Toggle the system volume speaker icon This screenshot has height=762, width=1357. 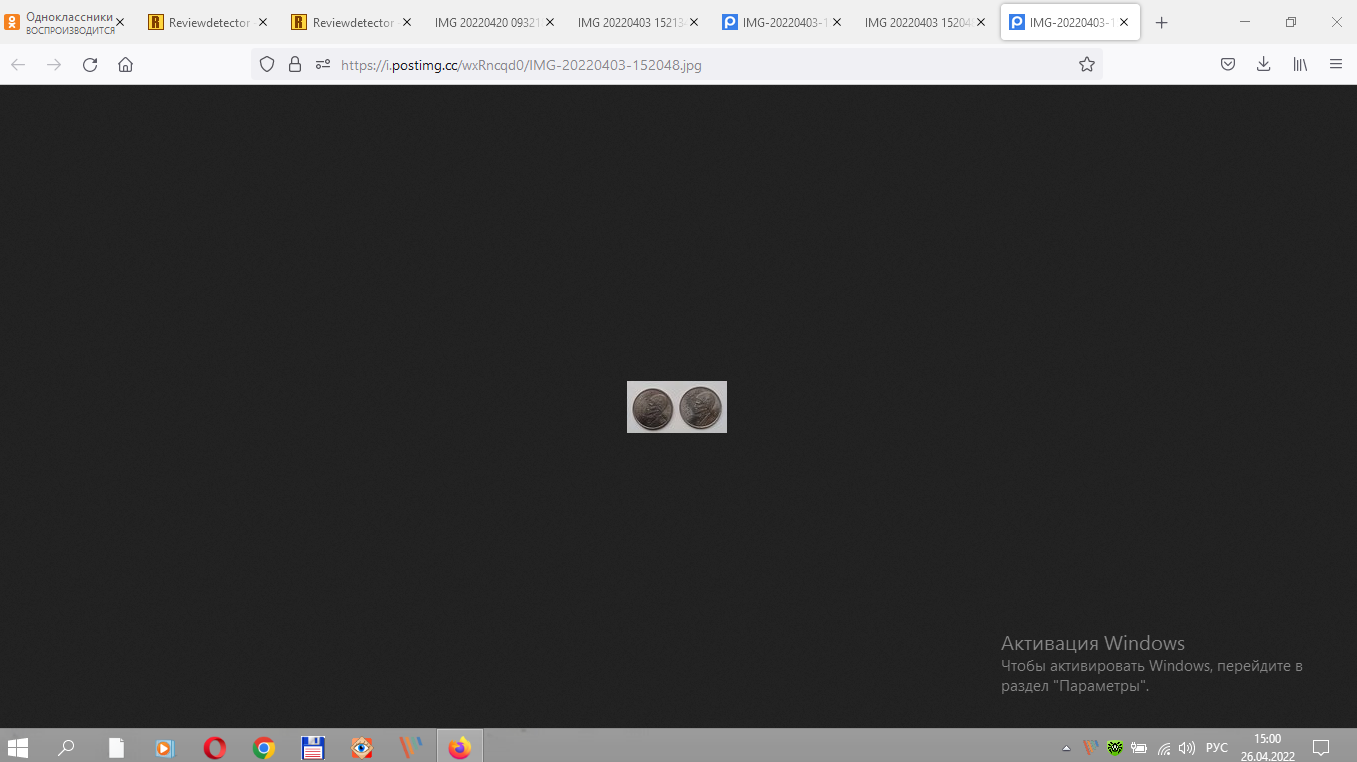click(x=1187, y=747)
